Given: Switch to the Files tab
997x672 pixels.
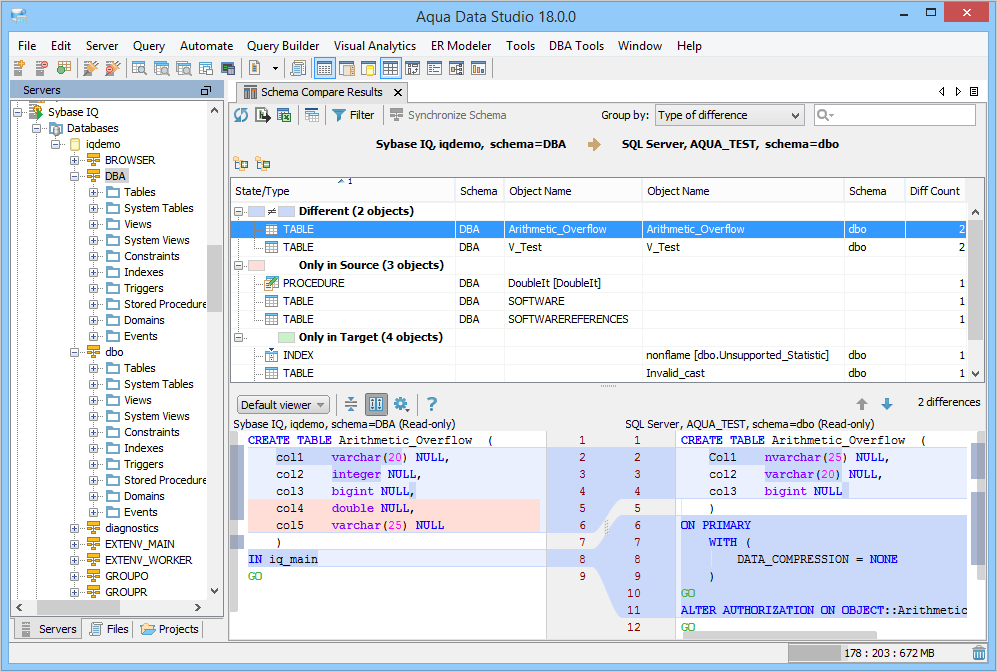Looking at the screenshot, I should [109, 629].
